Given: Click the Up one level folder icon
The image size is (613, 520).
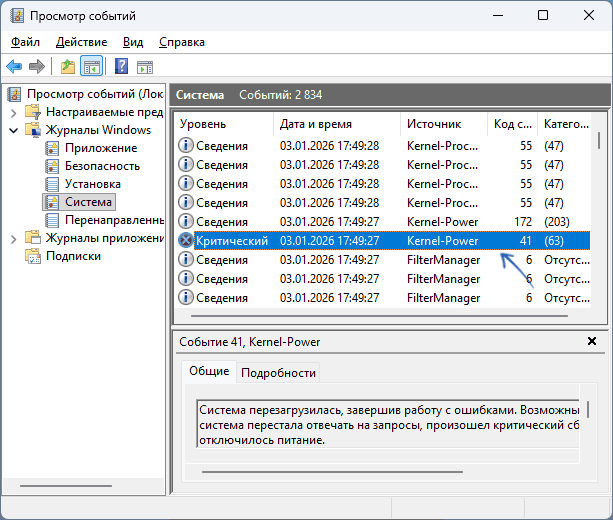Looking at the screenshot, I should click(67, 67).
